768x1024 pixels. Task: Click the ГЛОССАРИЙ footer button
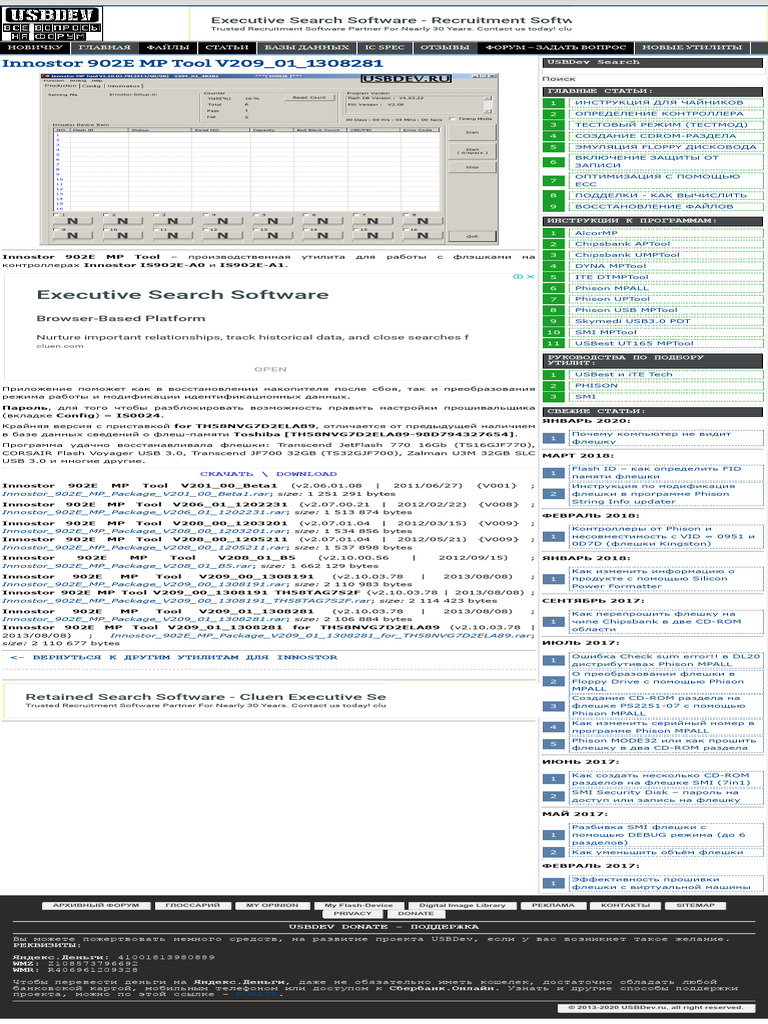[x=192, y=906]
